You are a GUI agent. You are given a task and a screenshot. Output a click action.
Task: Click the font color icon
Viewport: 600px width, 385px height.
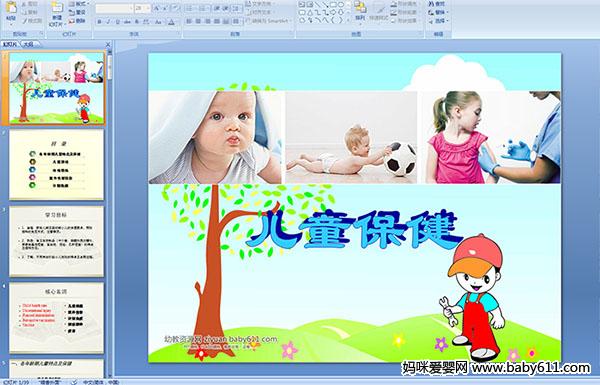171,22
